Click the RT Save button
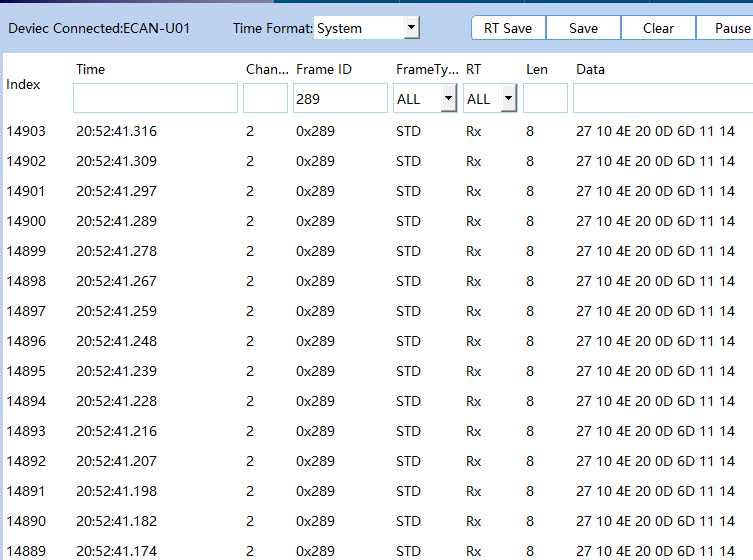 coord(508,28)
